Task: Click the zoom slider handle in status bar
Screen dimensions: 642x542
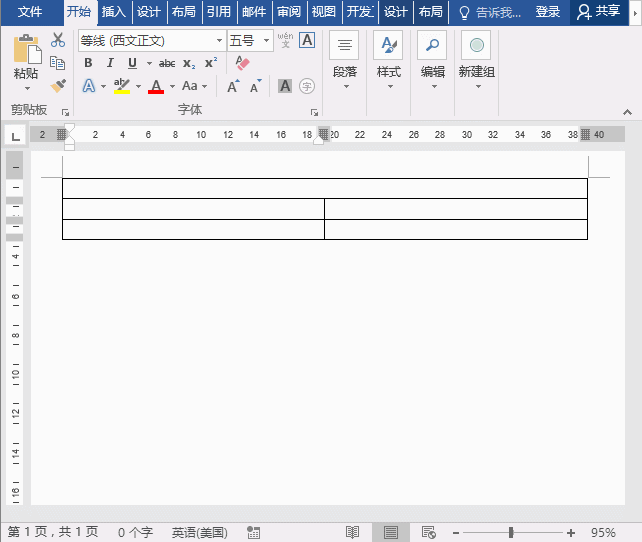Action: pos(511,532)
